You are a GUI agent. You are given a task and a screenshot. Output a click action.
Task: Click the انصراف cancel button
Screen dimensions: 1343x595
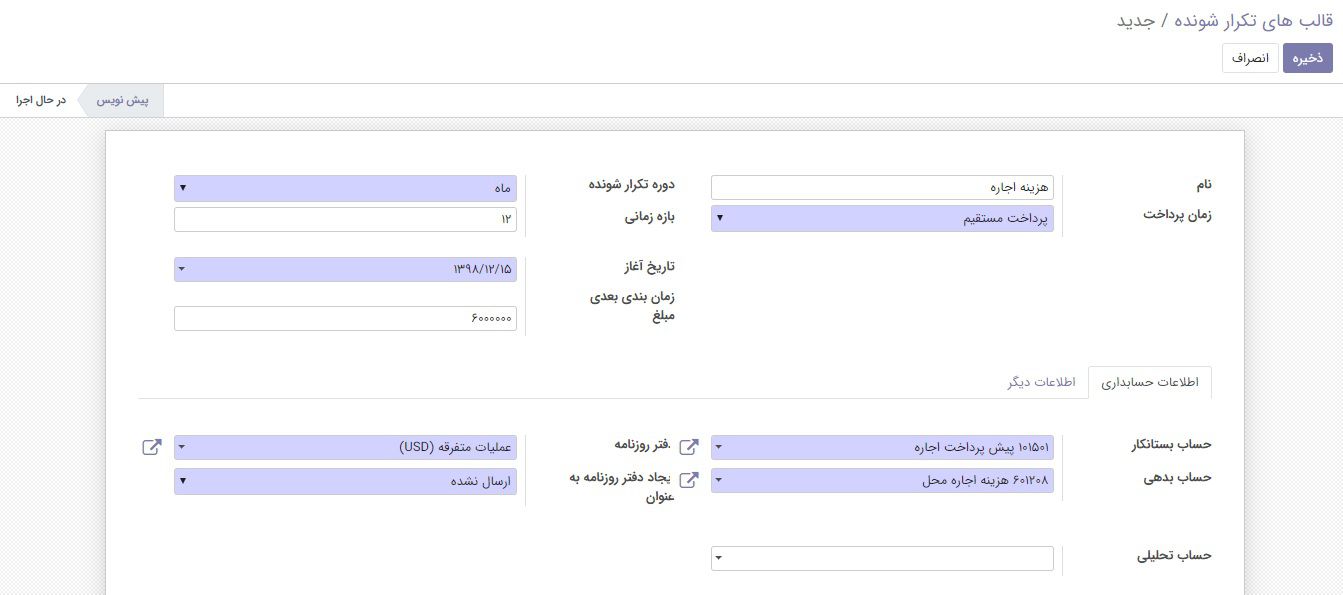1250,58
